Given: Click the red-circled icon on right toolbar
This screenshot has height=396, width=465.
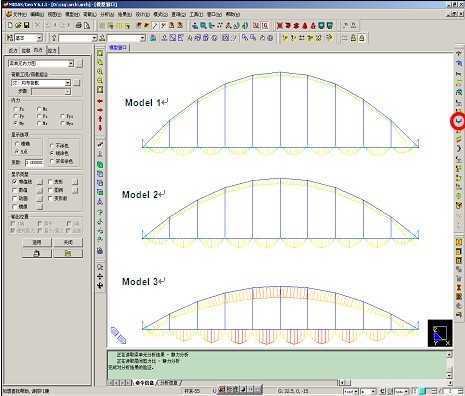Looking at the screenshot, I should (x=459, y=121).
